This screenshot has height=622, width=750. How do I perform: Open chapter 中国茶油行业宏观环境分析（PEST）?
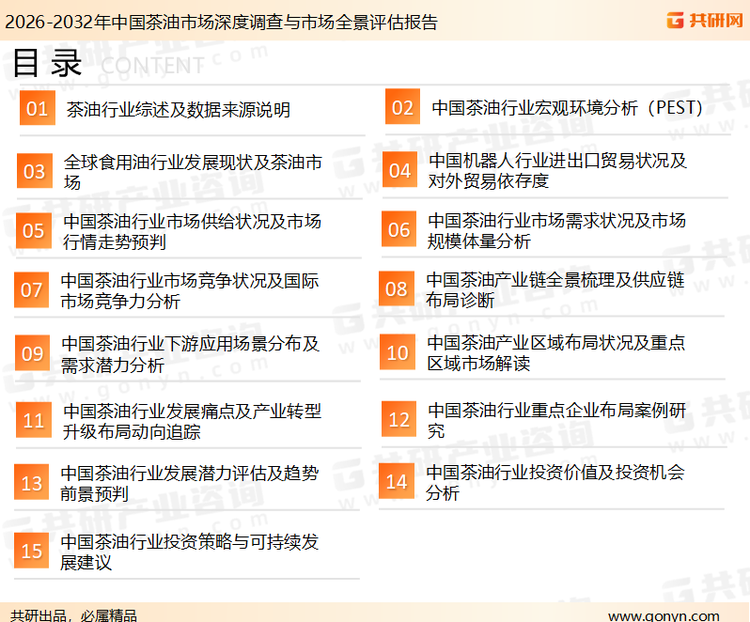coord(567,108)
